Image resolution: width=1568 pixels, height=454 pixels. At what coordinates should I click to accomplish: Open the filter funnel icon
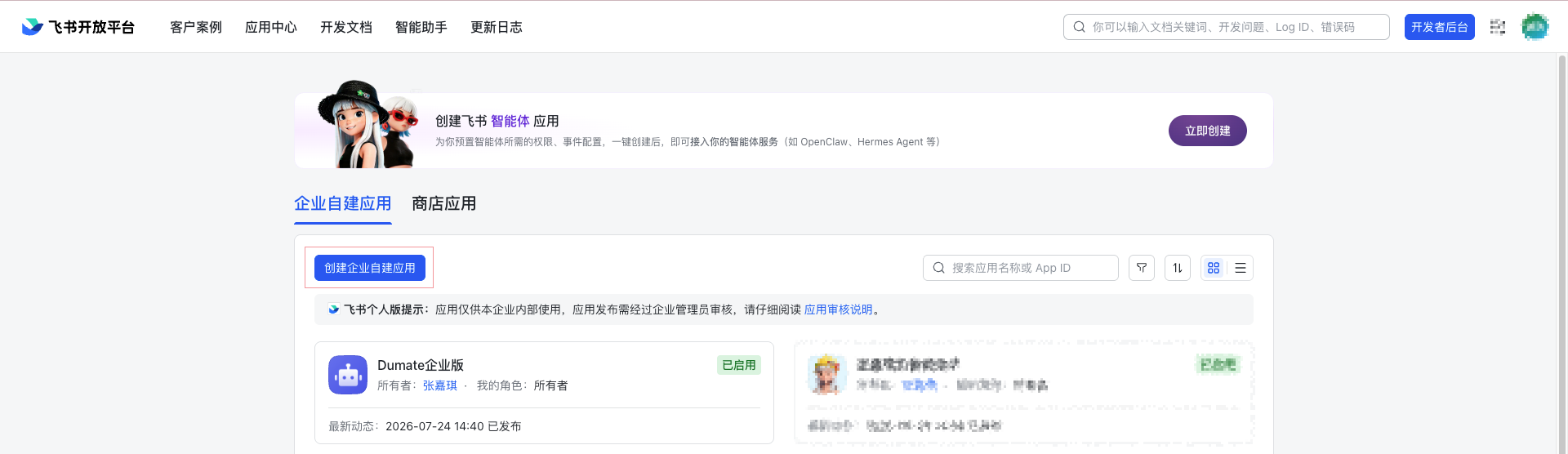[x=1141, y=268]
